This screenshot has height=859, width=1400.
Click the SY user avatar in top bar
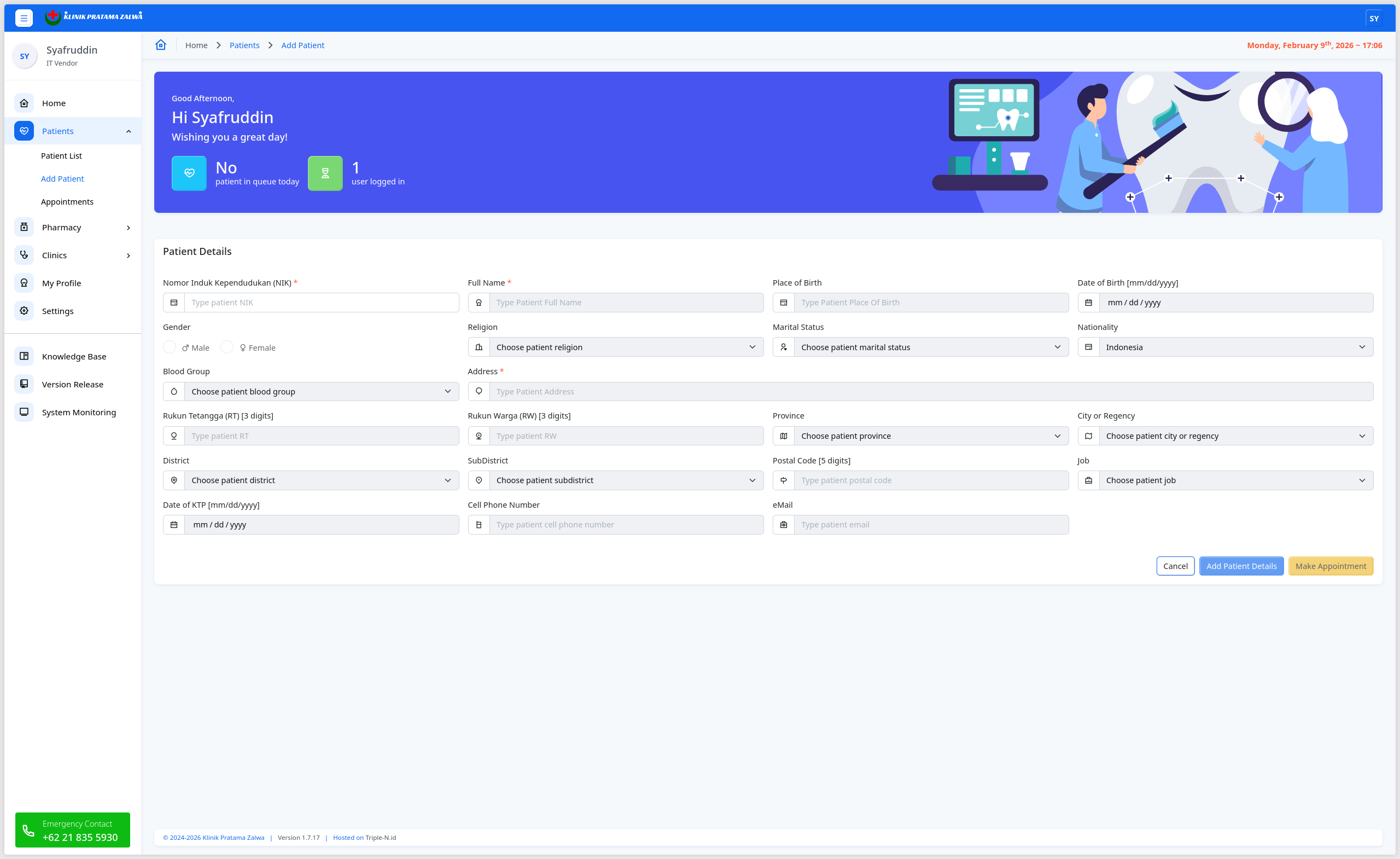[1373, 18]
